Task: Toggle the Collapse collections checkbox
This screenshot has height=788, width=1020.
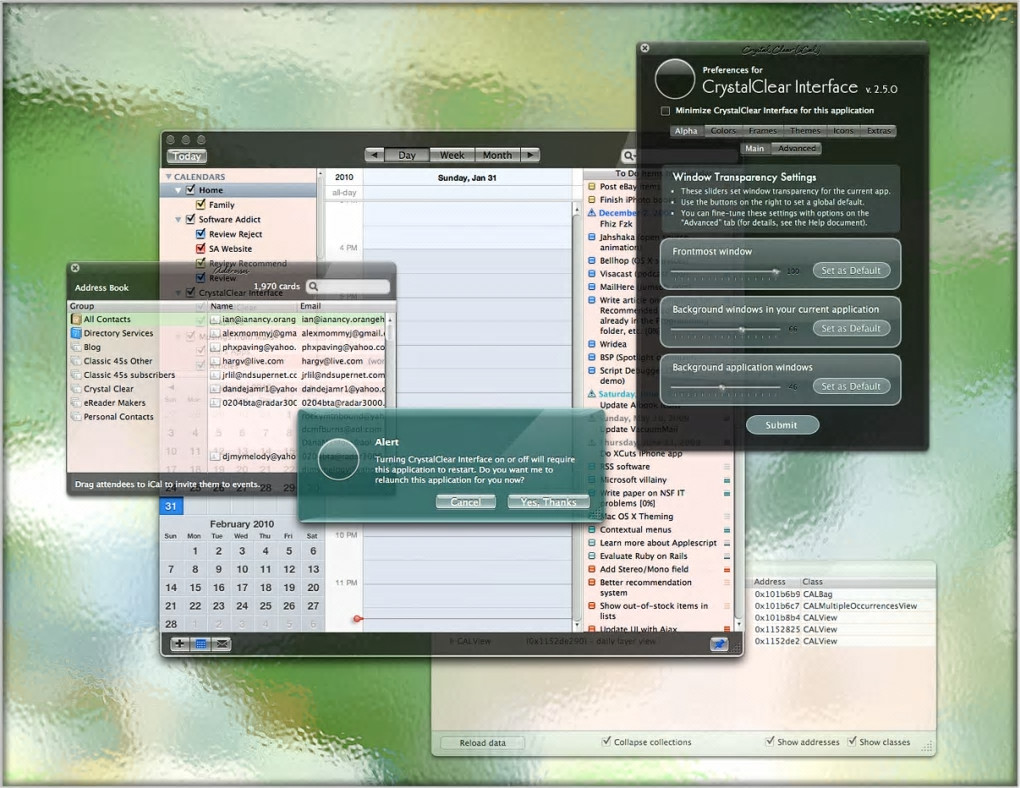Action: [x=606, y=741]
